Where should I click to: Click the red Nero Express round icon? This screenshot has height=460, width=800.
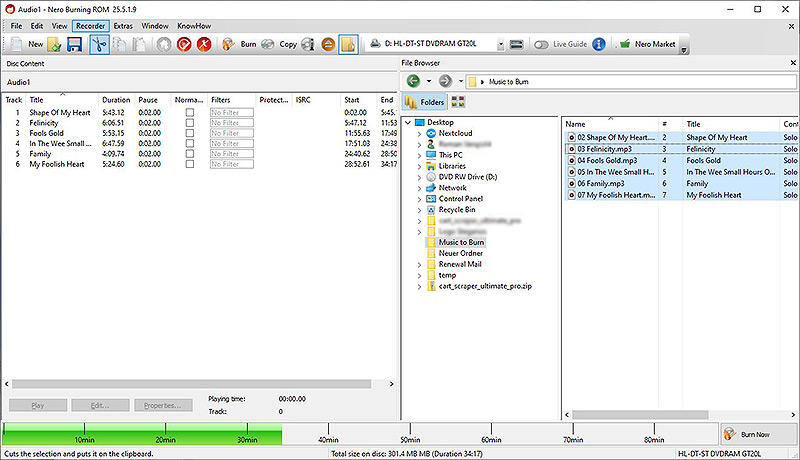184,44
